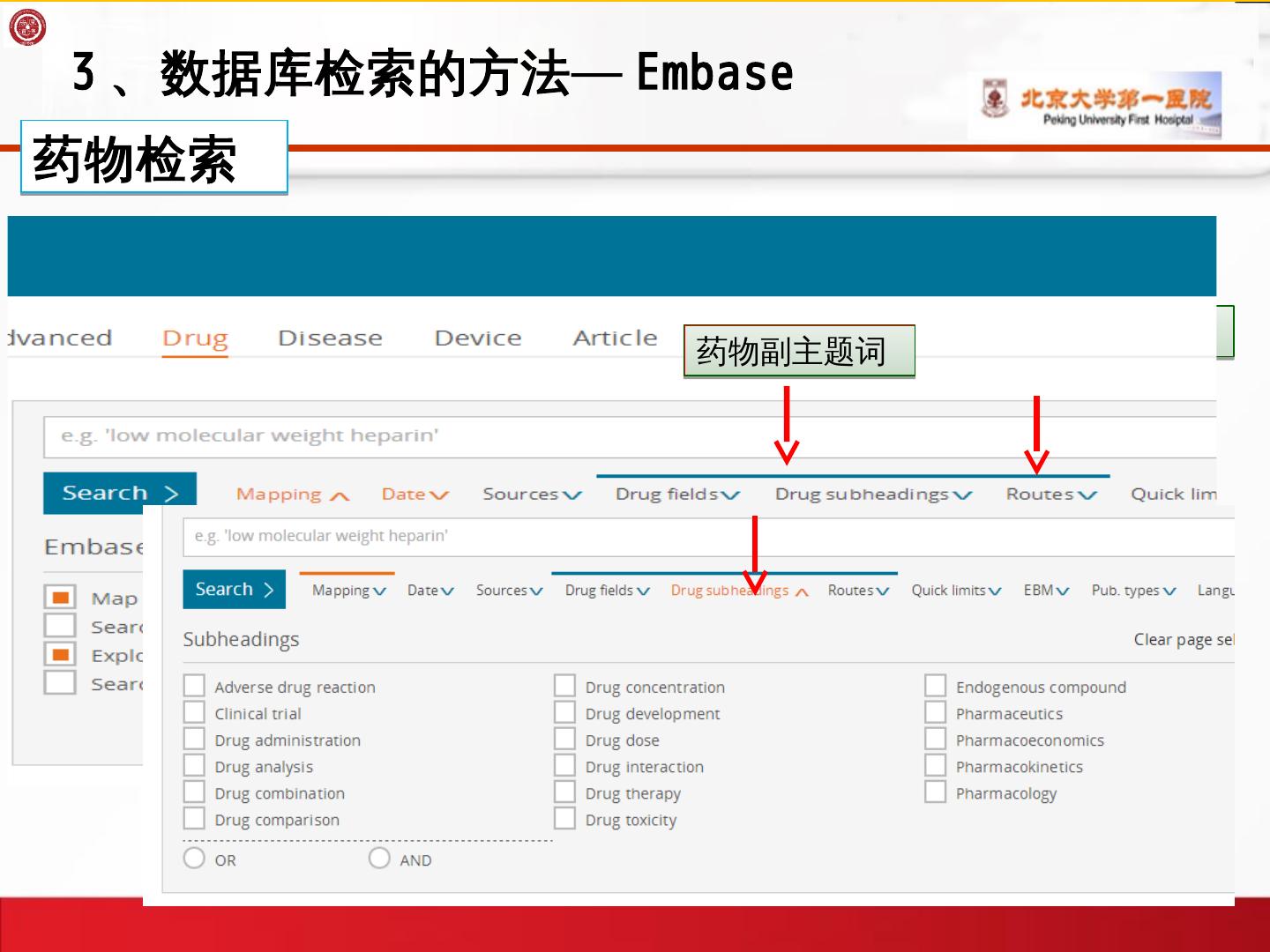Select the OR radio button
Screen dimensions: 1270x952
[194, 858]
